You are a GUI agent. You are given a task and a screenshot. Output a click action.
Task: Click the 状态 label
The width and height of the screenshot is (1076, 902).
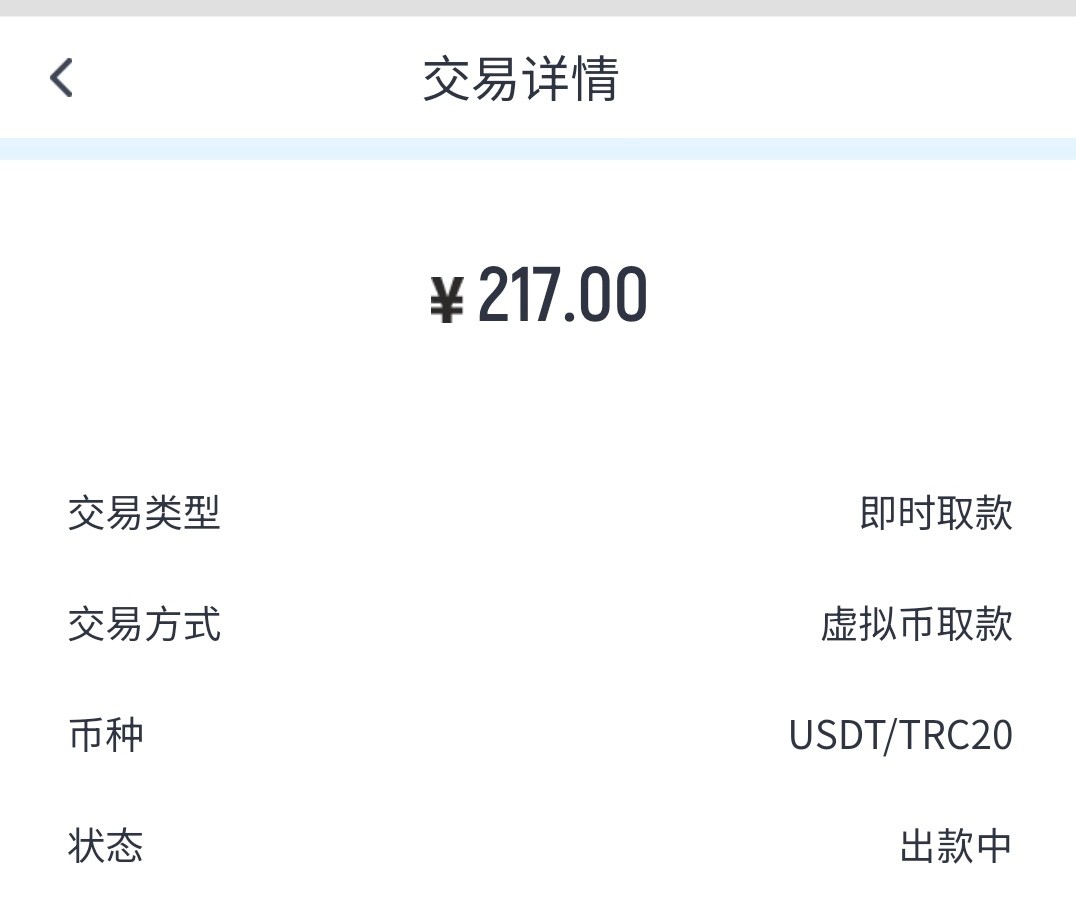tap(106, 846)
